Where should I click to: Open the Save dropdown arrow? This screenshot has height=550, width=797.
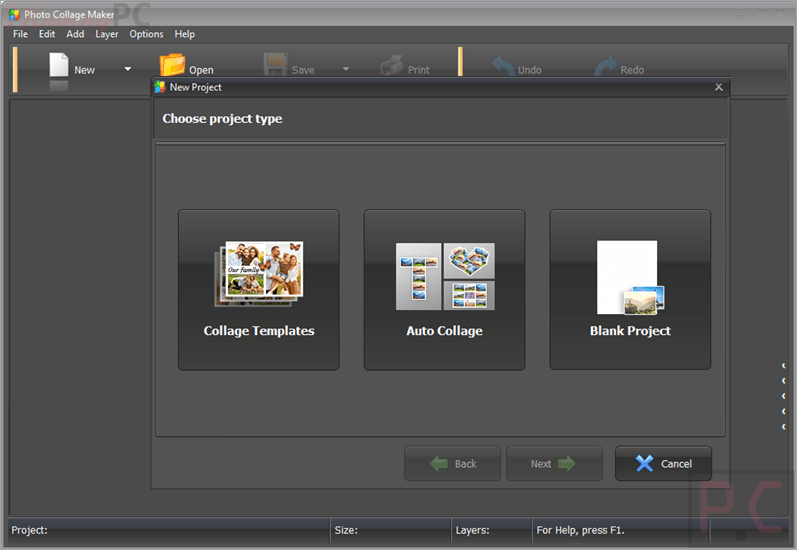tap(346, 69)
